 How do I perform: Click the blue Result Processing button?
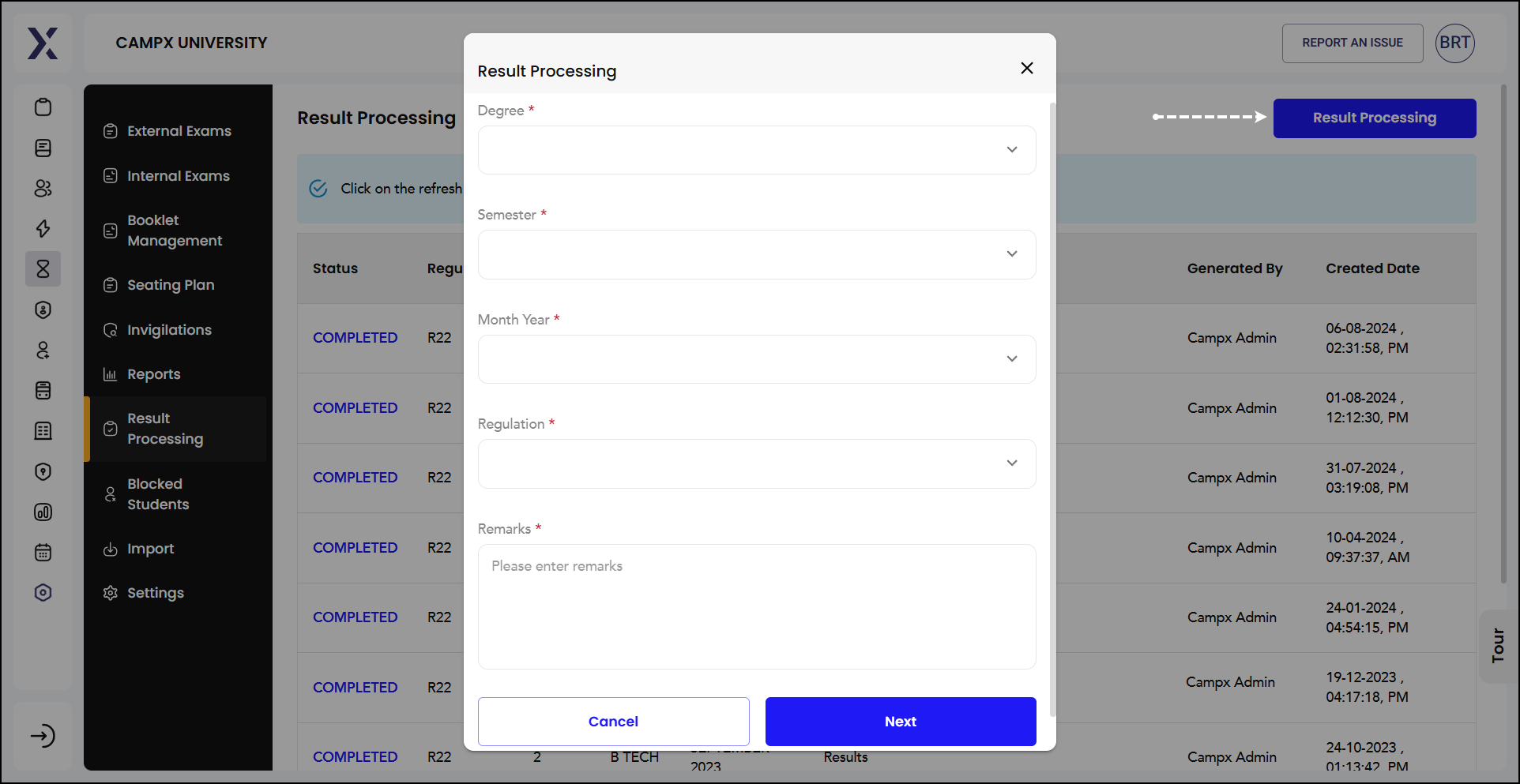[1374, 118]
